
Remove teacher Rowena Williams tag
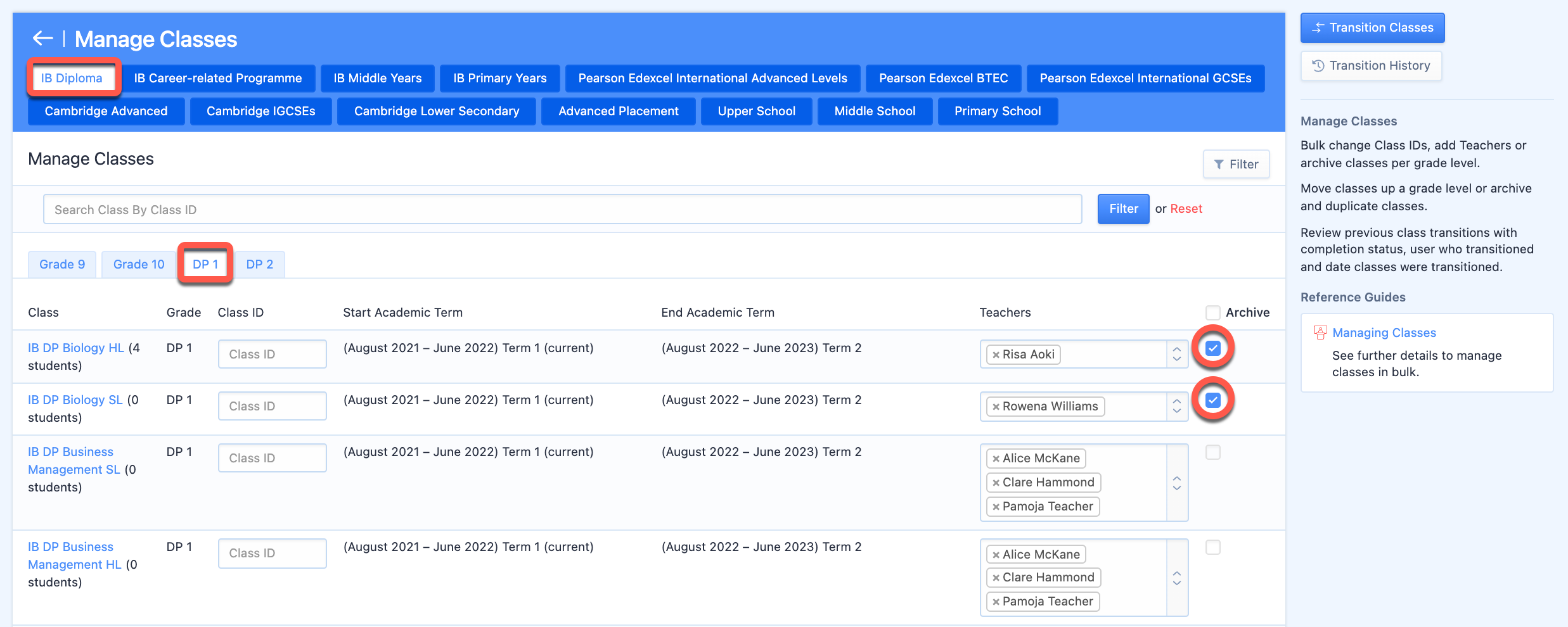(x=996, y=407)
